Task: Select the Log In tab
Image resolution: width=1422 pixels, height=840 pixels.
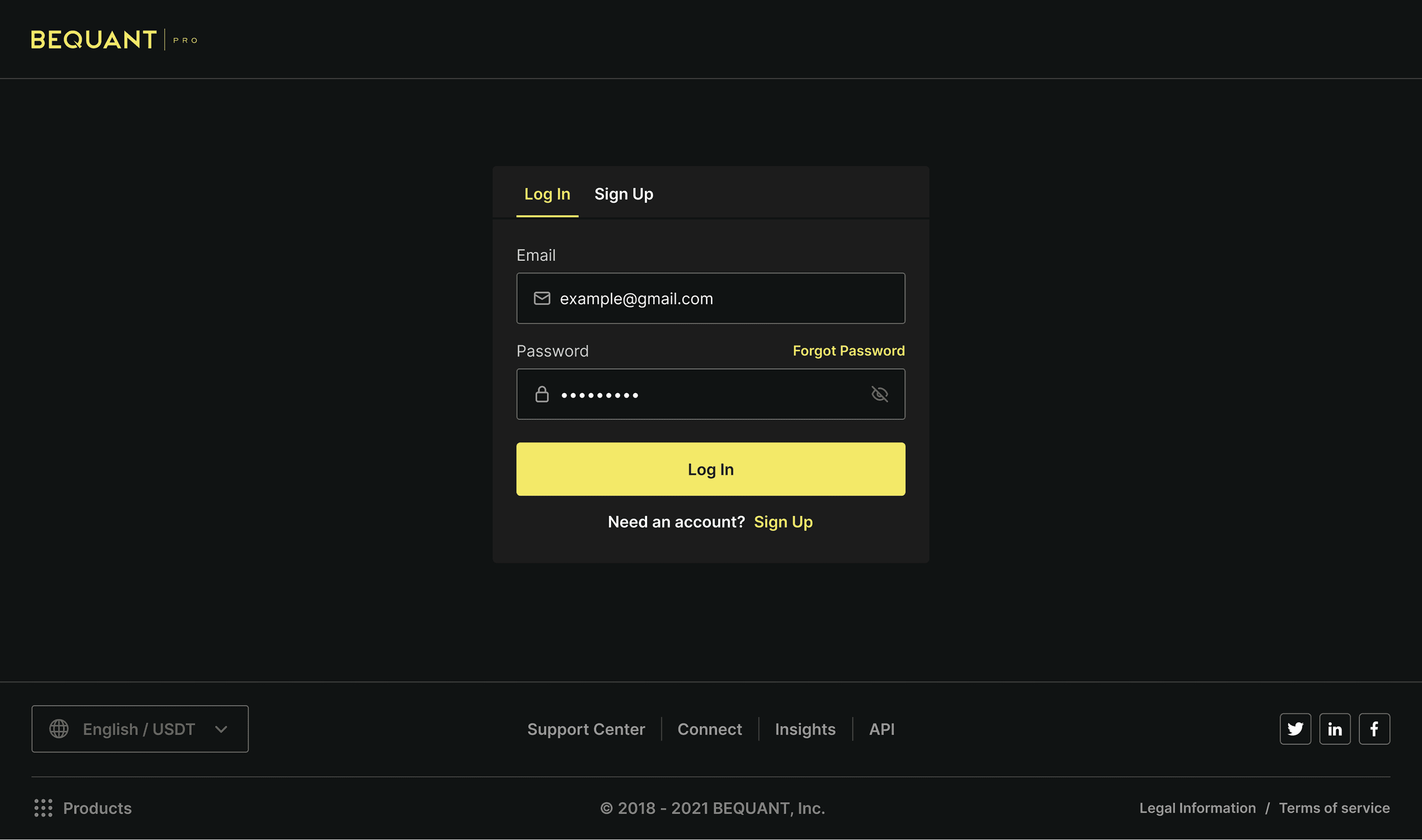Action: pos(546,194)
